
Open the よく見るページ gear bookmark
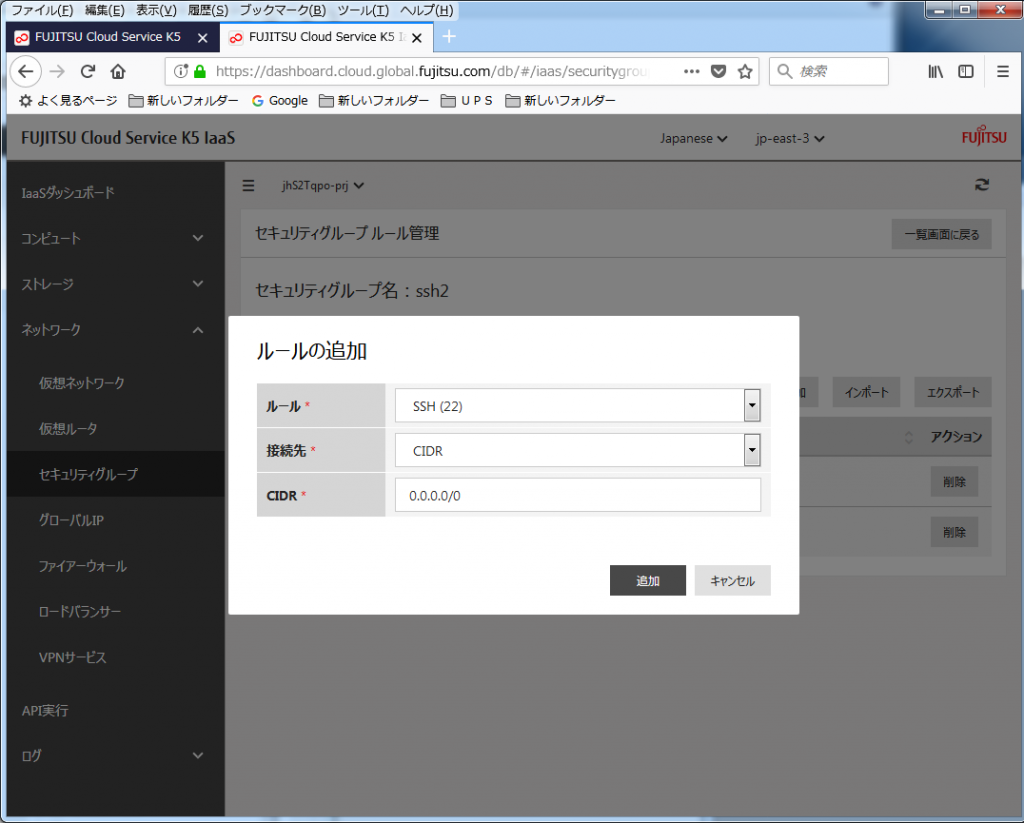click(x=68, y=101)
